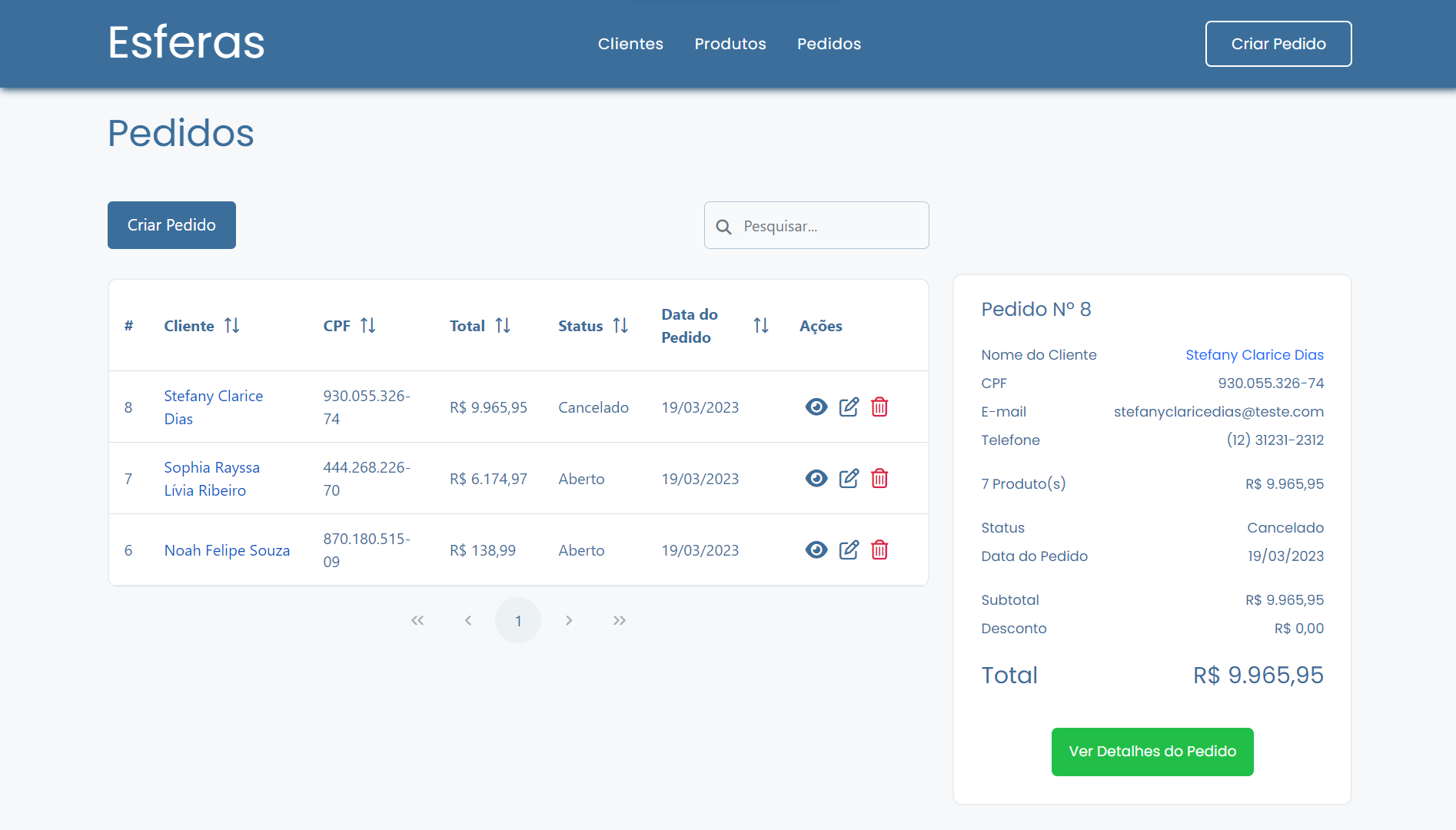Edit order 7 pencil icon
The image size is (1456, 830).
point(849,478)
